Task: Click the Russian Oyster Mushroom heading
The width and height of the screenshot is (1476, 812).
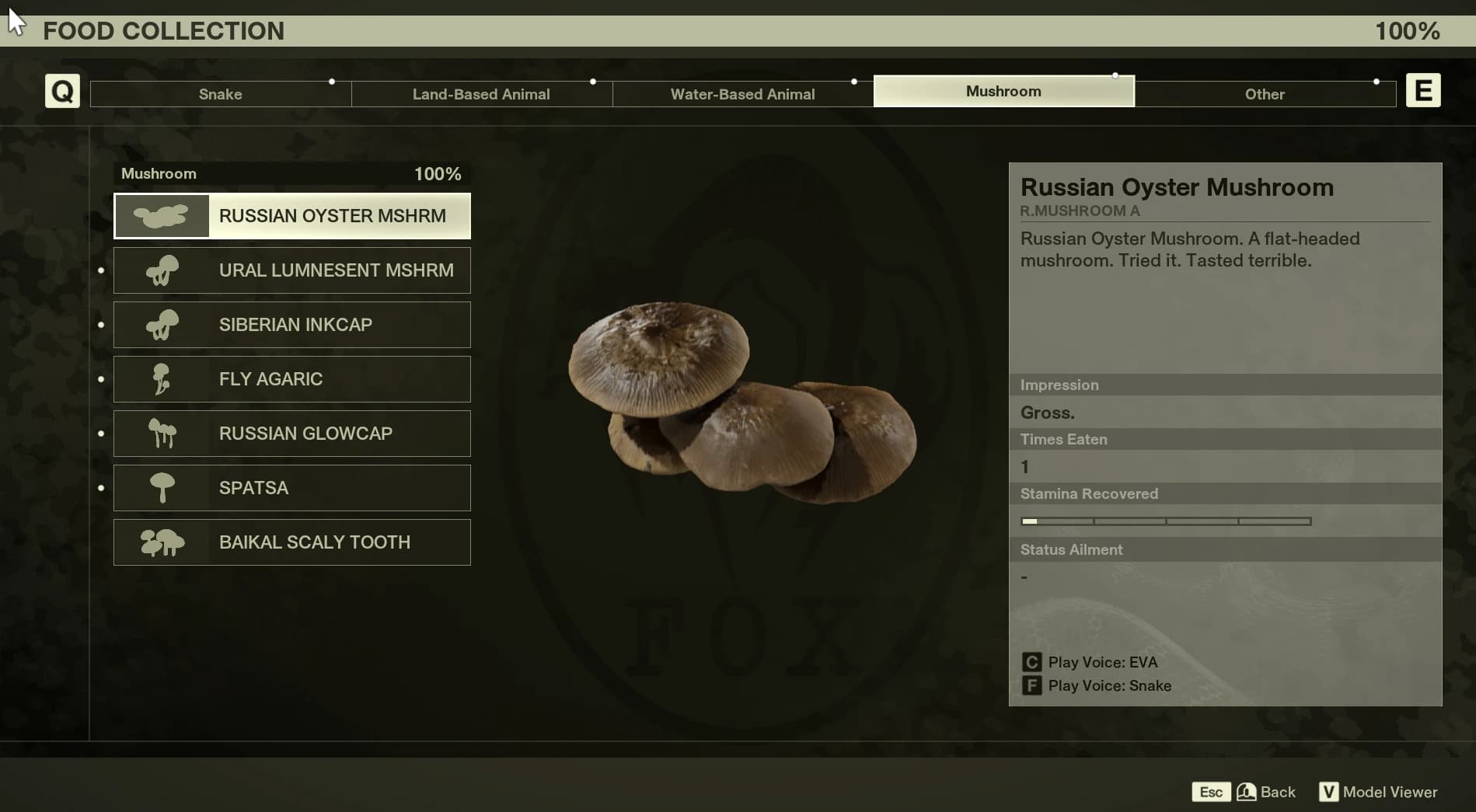Action: pyautogui.click(x=1177, y=187)
